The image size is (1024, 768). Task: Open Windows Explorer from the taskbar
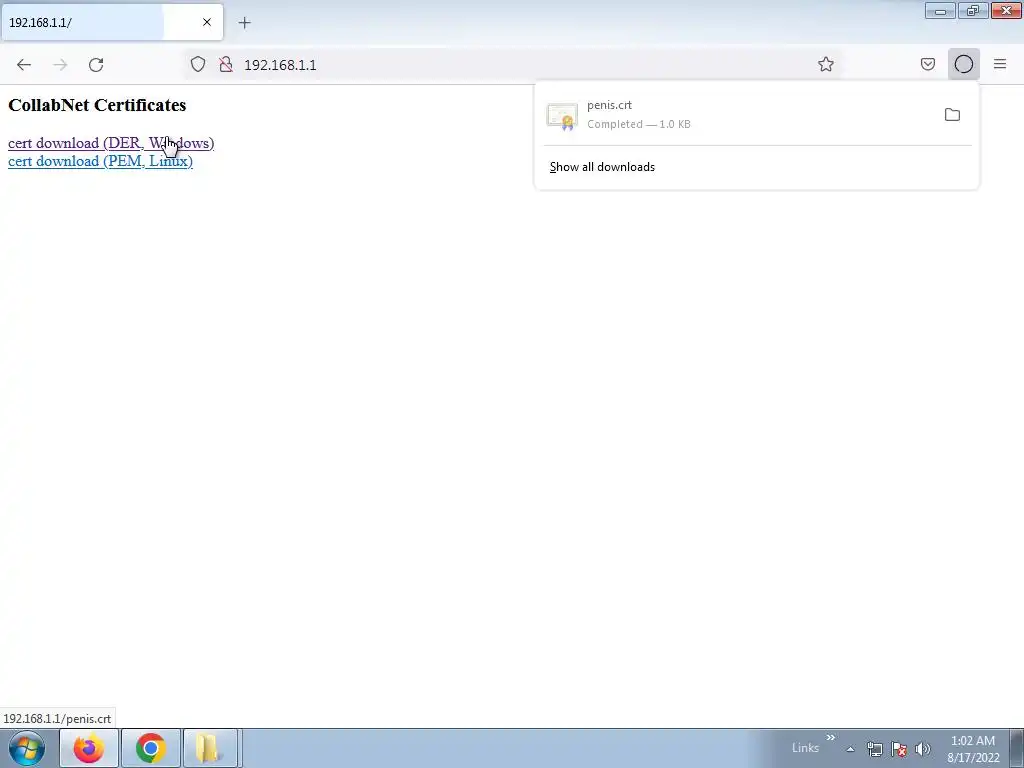coord(210,748)
